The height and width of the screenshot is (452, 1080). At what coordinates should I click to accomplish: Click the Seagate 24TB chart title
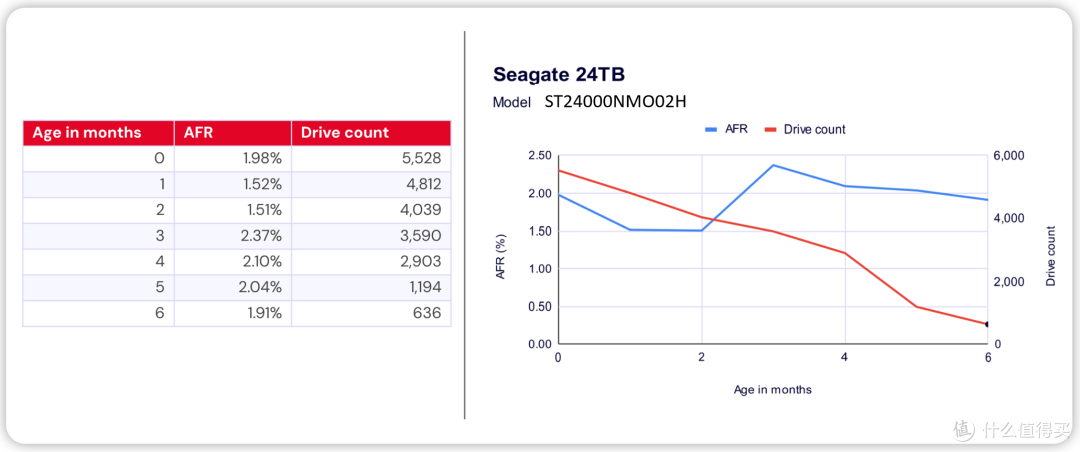pyautogui.click(x=549, y=74)
